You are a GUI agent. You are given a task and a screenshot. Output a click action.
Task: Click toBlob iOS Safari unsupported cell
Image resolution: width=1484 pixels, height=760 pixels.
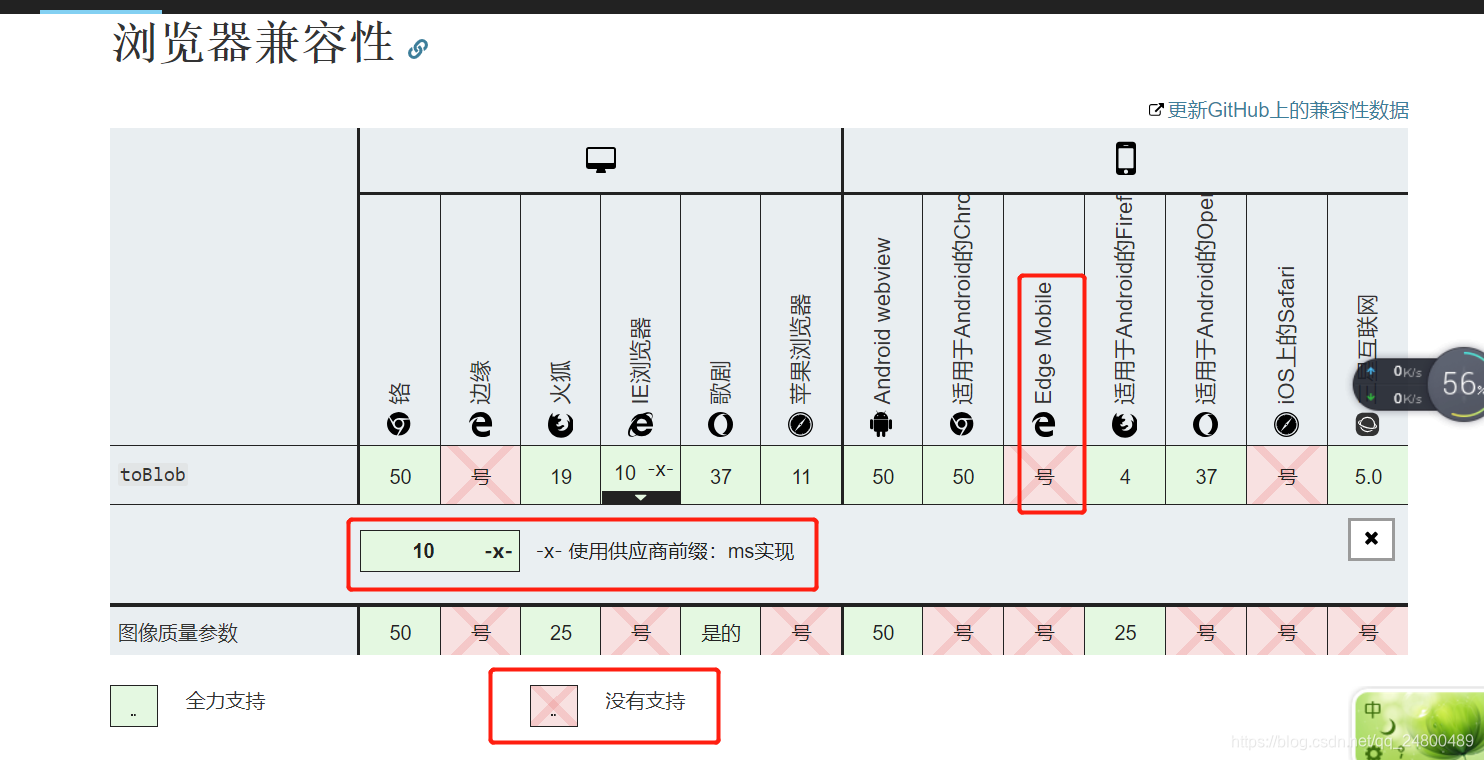click(x=1287, y=476)
